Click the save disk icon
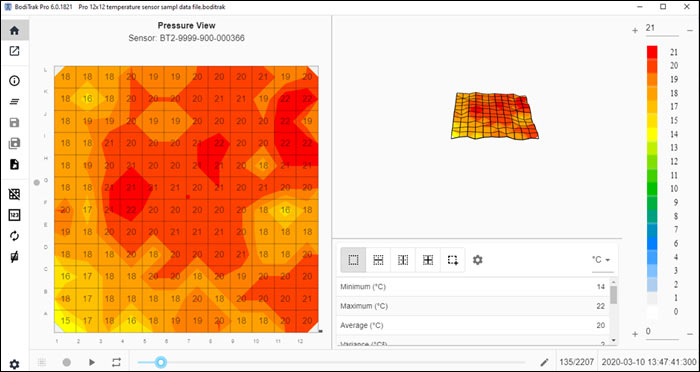 15,123
